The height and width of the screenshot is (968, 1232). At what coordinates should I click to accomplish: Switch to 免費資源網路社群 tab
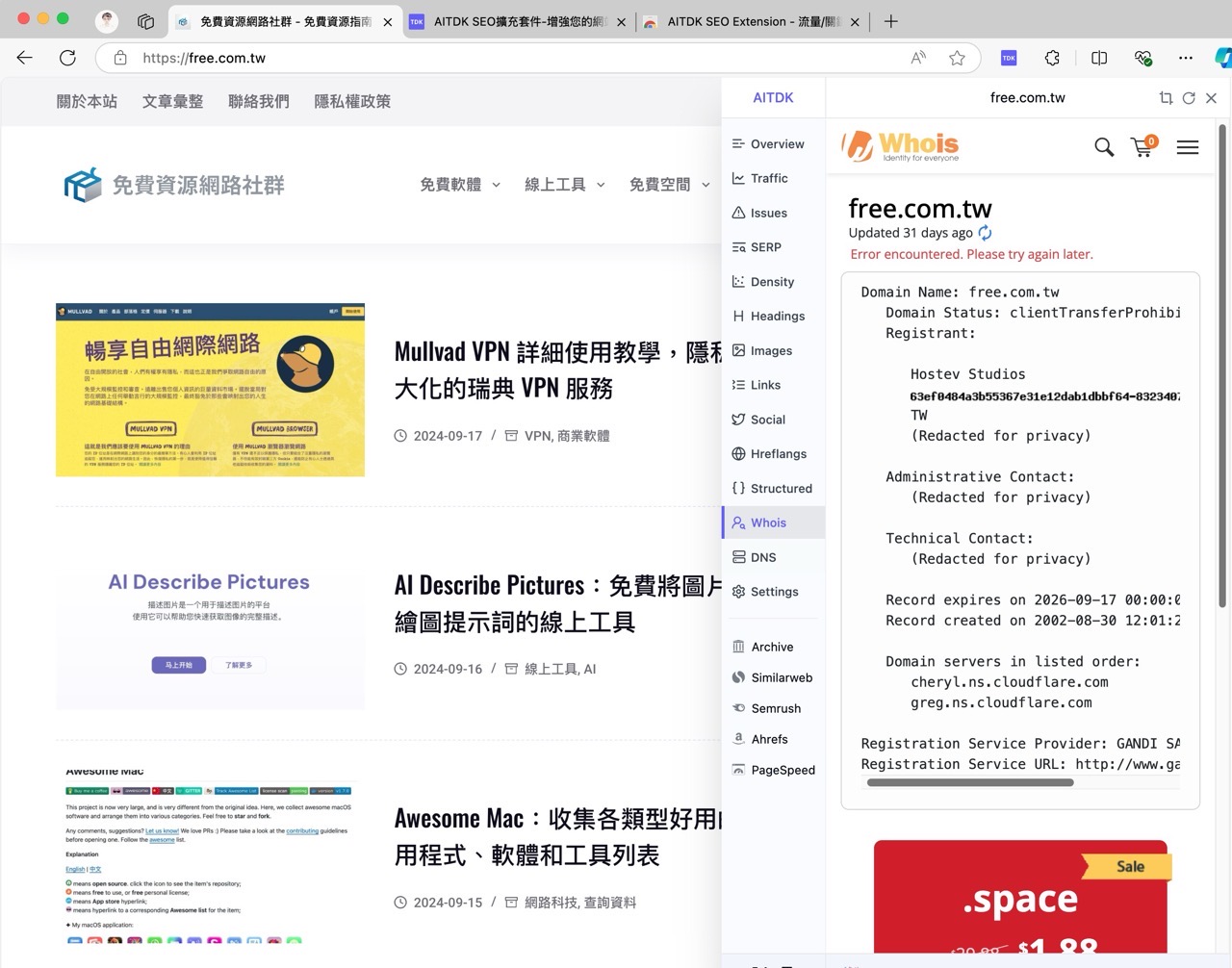point(284,21)
